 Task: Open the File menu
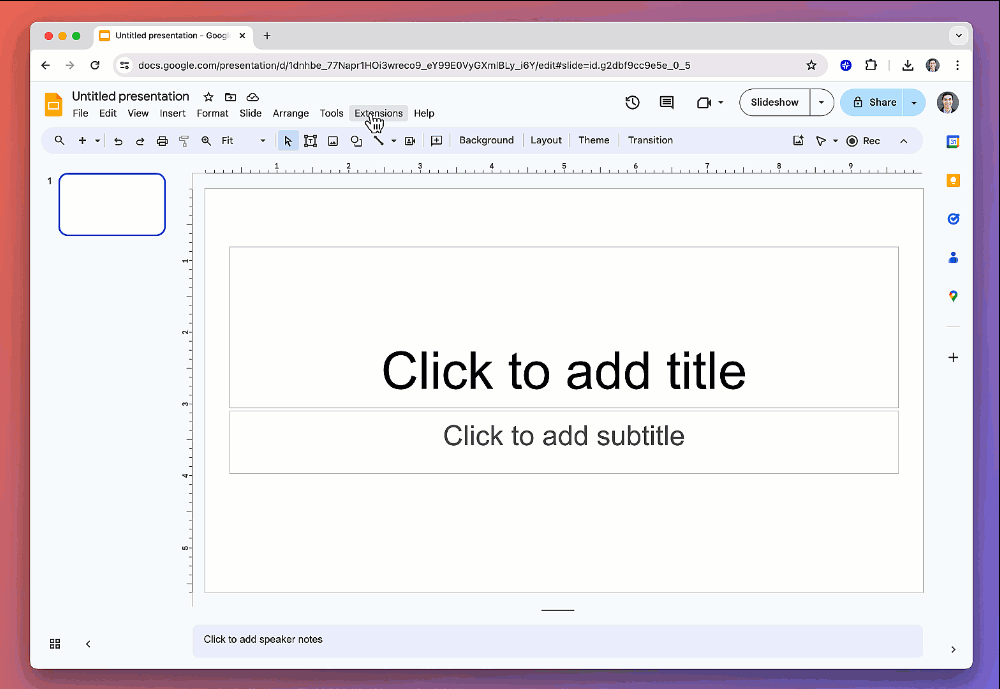click(80, 114)
